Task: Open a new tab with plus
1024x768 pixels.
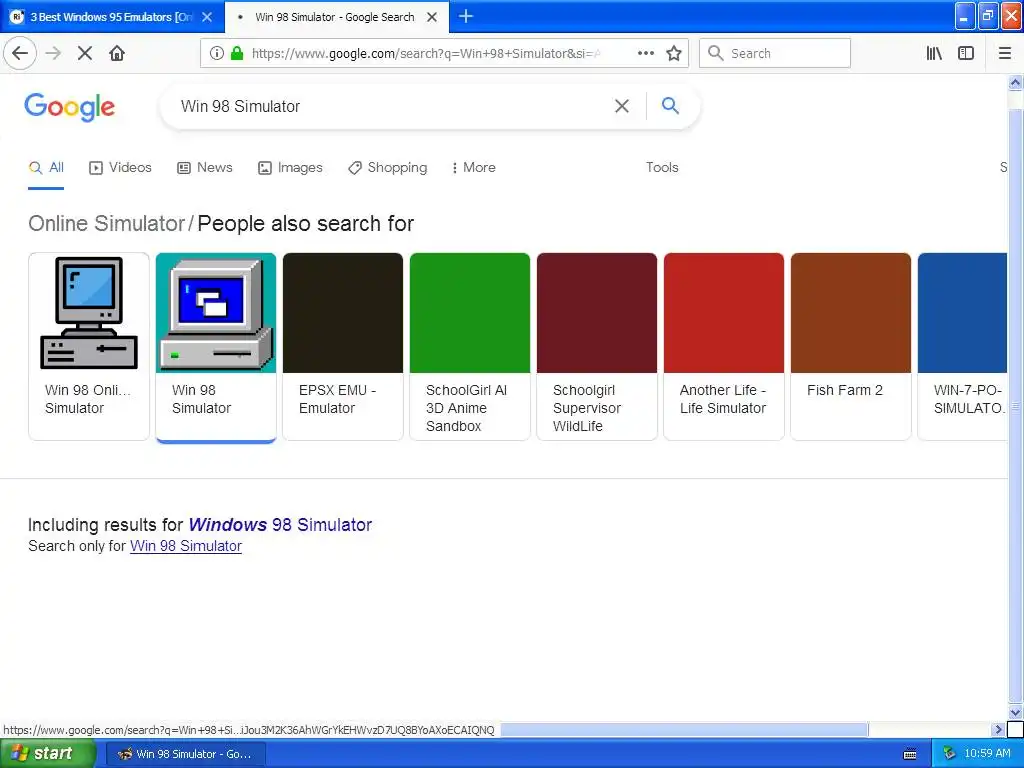Action: (466, 16)
